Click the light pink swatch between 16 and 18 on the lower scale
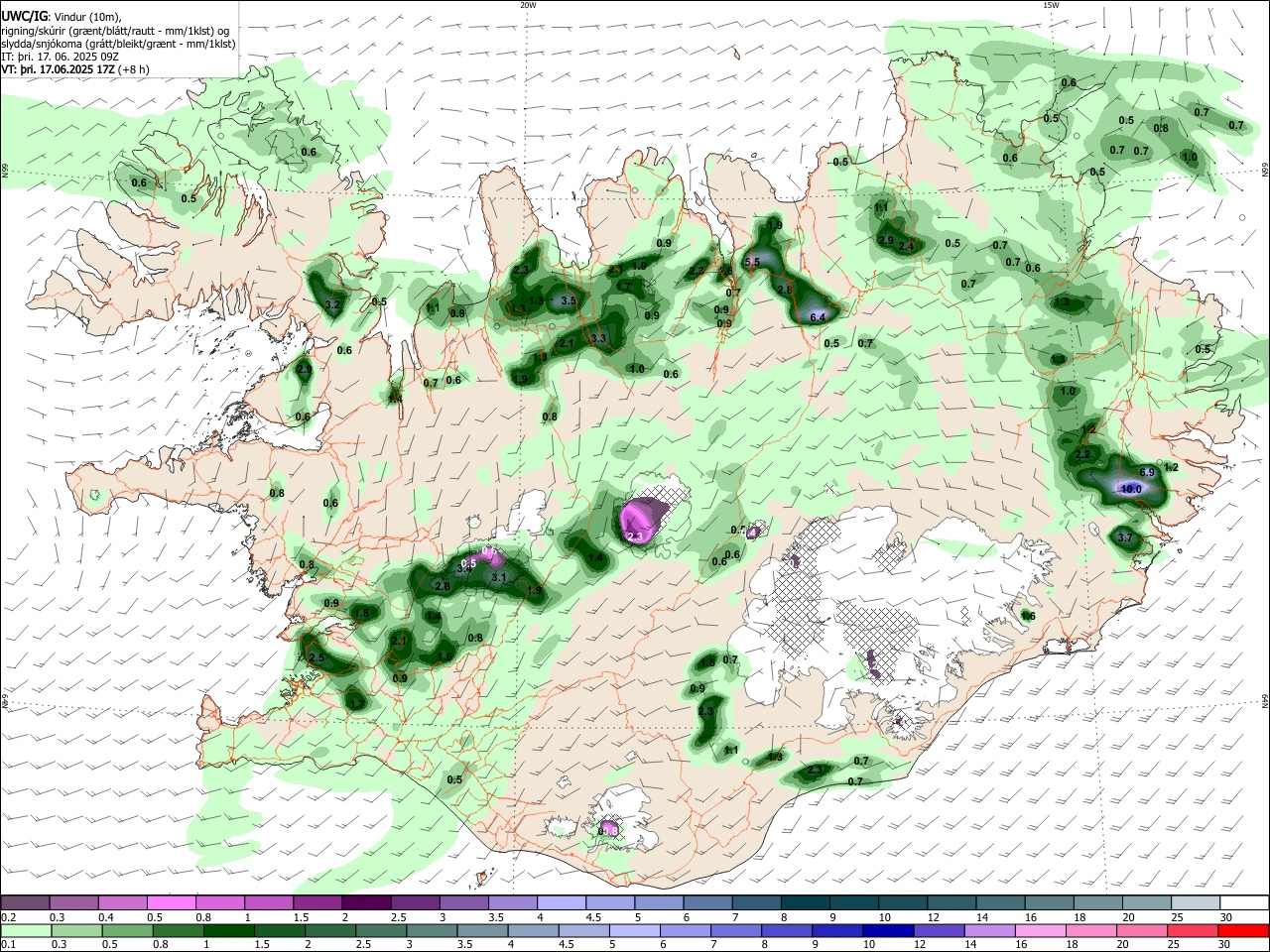Screen dimensions: 1270x952 tap(1040, 930)
